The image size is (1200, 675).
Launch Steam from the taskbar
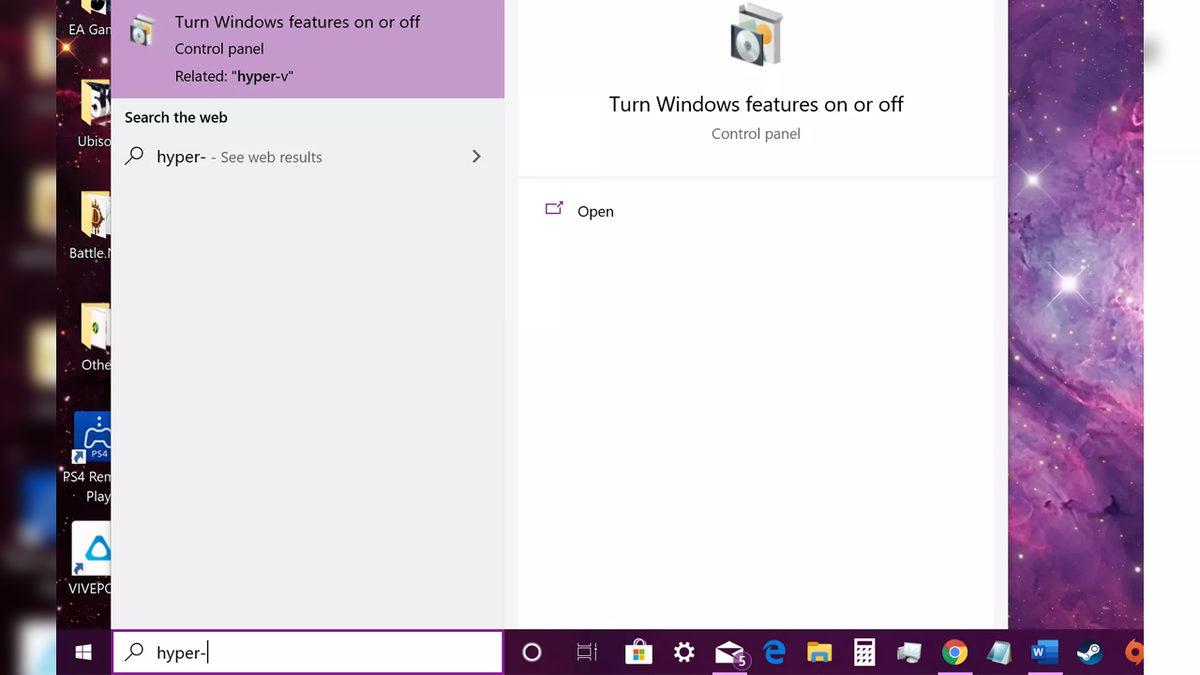pyautogui.click(x=1088, y=652)
